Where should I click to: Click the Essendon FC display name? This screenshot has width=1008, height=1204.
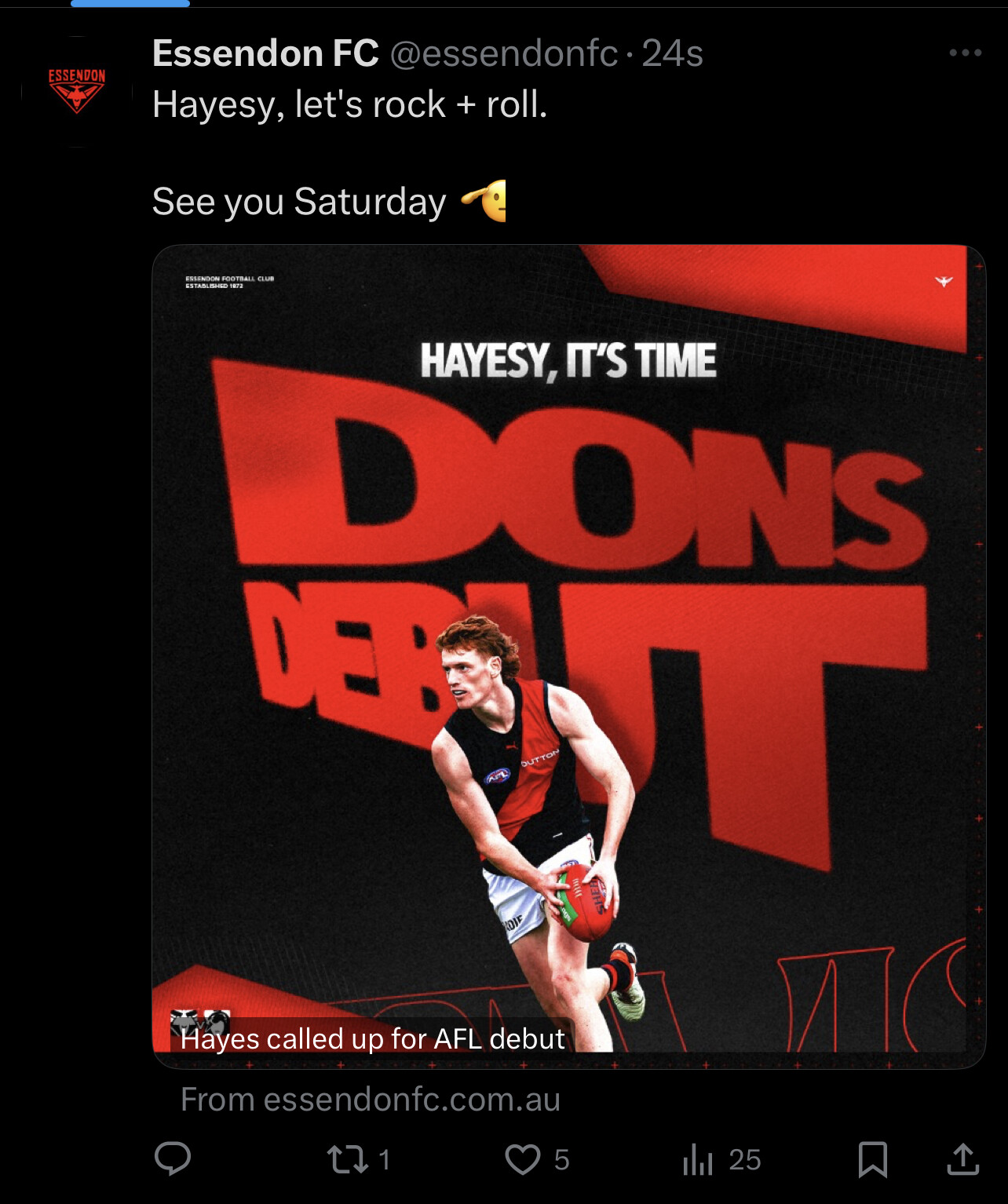[x=265, y=53]
